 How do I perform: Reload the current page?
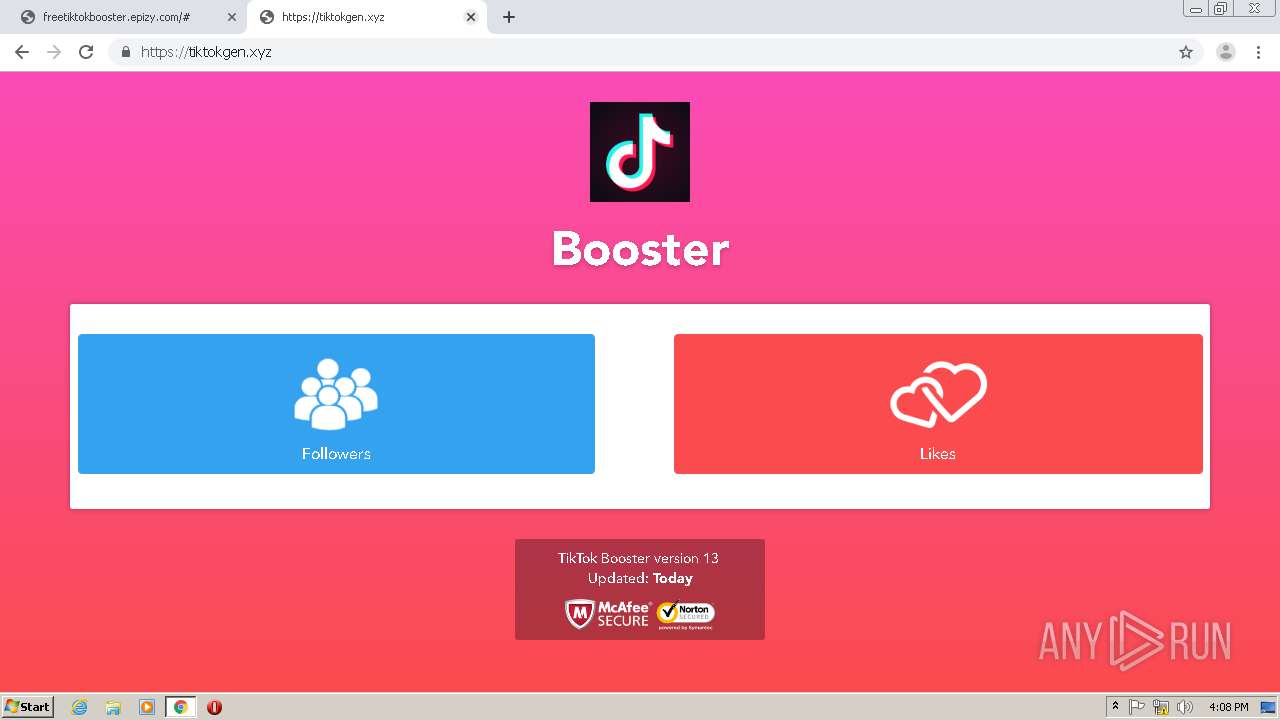[86, 52]
